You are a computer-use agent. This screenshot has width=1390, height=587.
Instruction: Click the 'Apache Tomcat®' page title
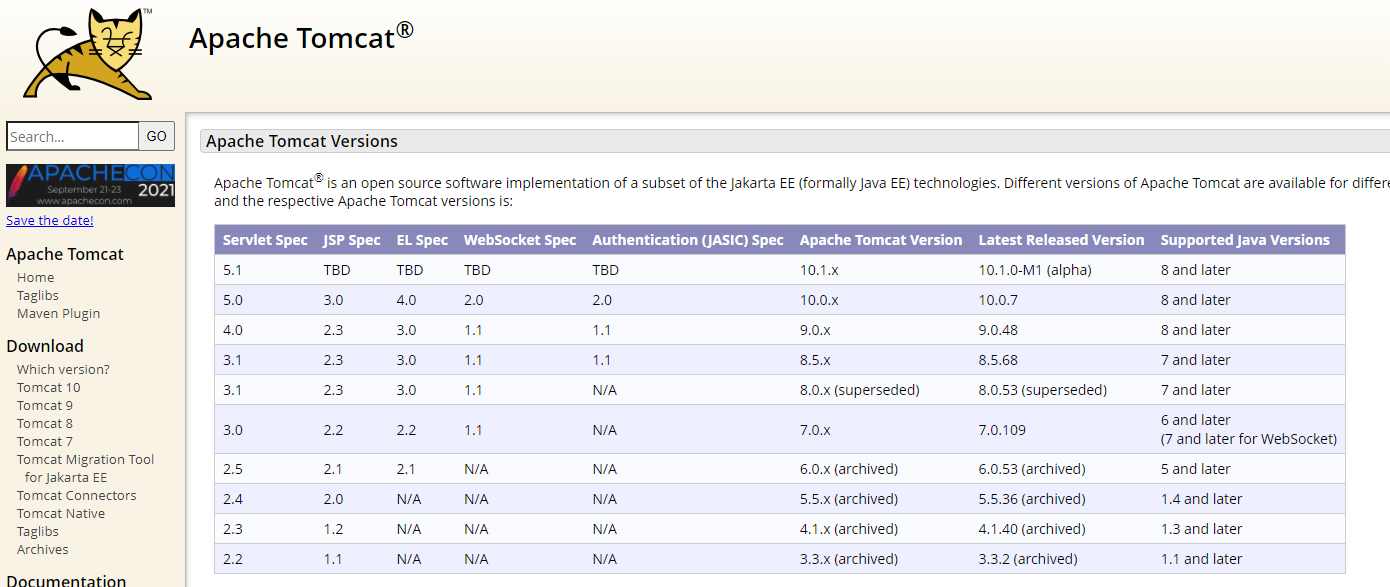(x=301, y=36)
